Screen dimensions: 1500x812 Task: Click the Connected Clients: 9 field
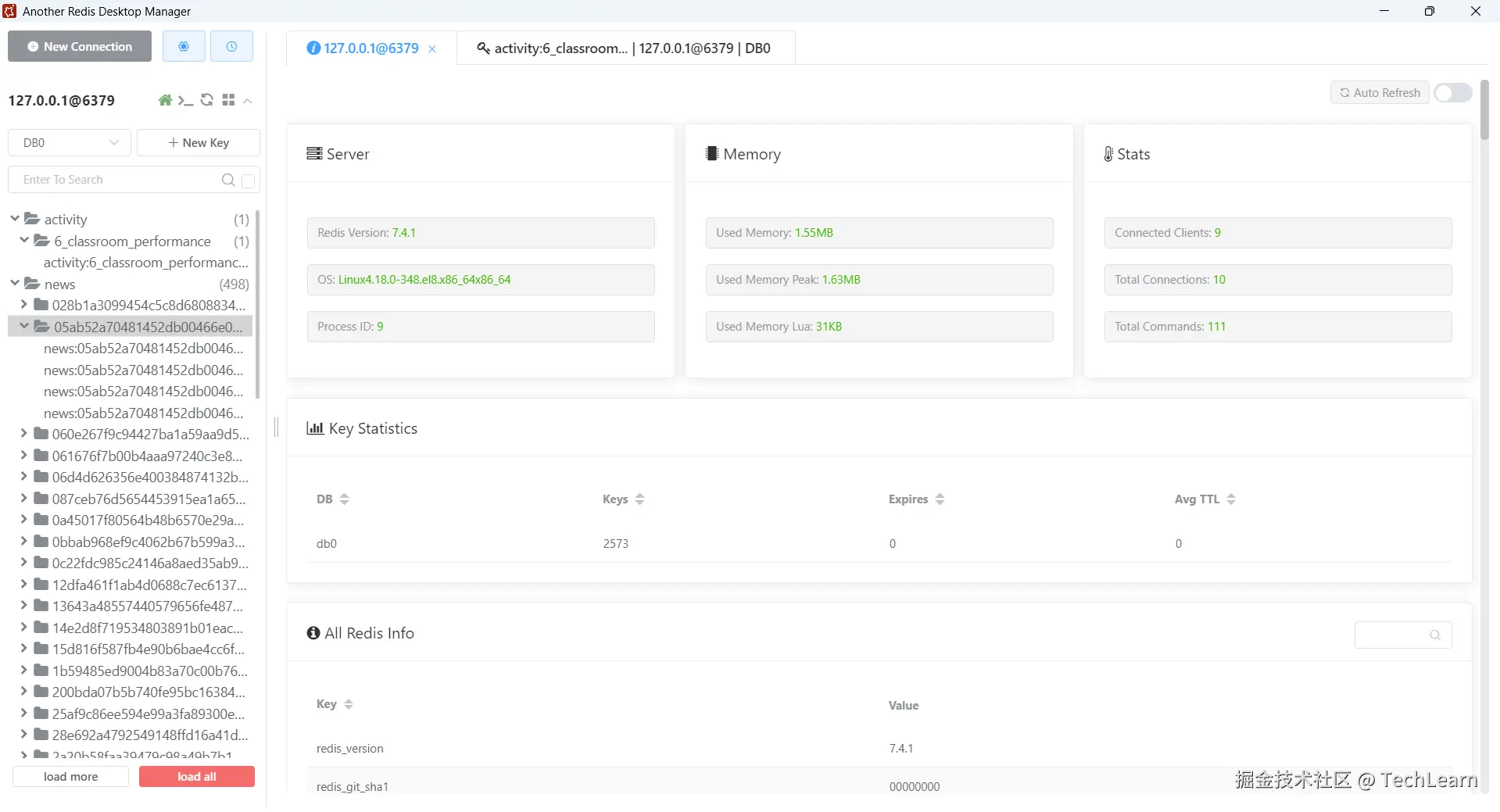1278,233
